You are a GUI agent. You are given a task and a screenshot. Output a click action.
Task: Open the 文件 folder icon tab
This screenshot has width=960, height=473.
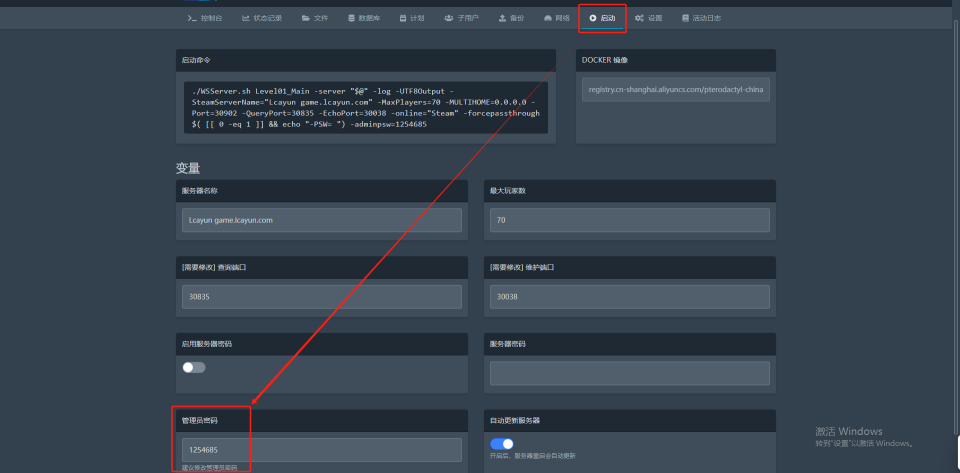[x=315, y=18]
